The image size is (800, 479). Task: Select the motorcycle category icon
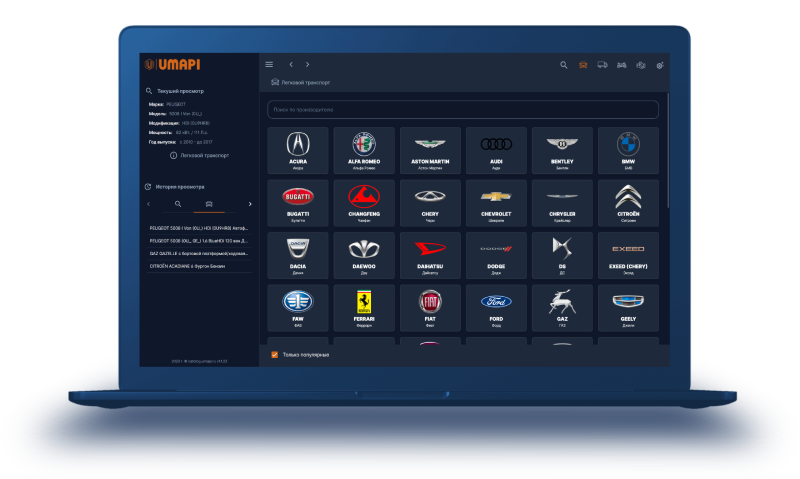[x=621, y=65]
